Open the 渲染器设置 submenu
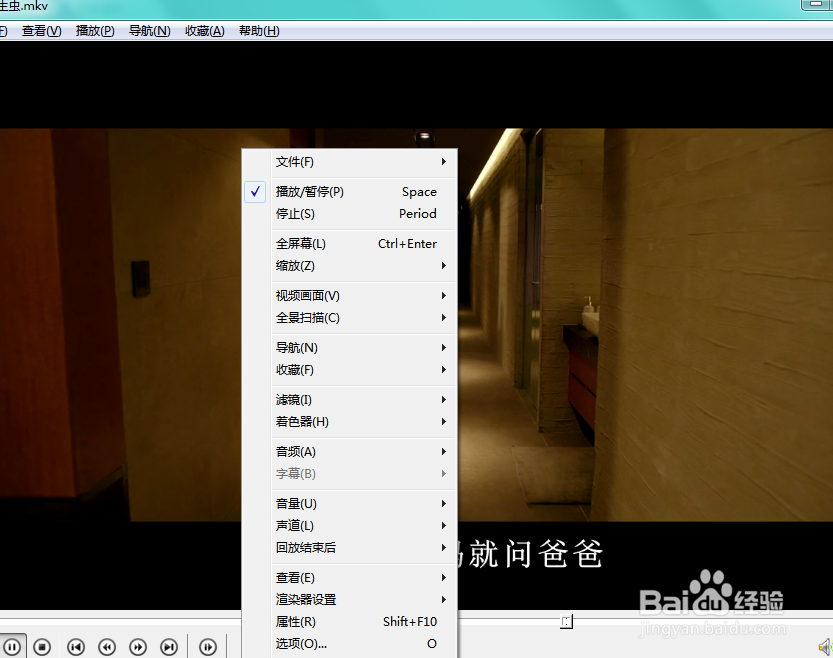833x658 pixels. pos(351,600)
